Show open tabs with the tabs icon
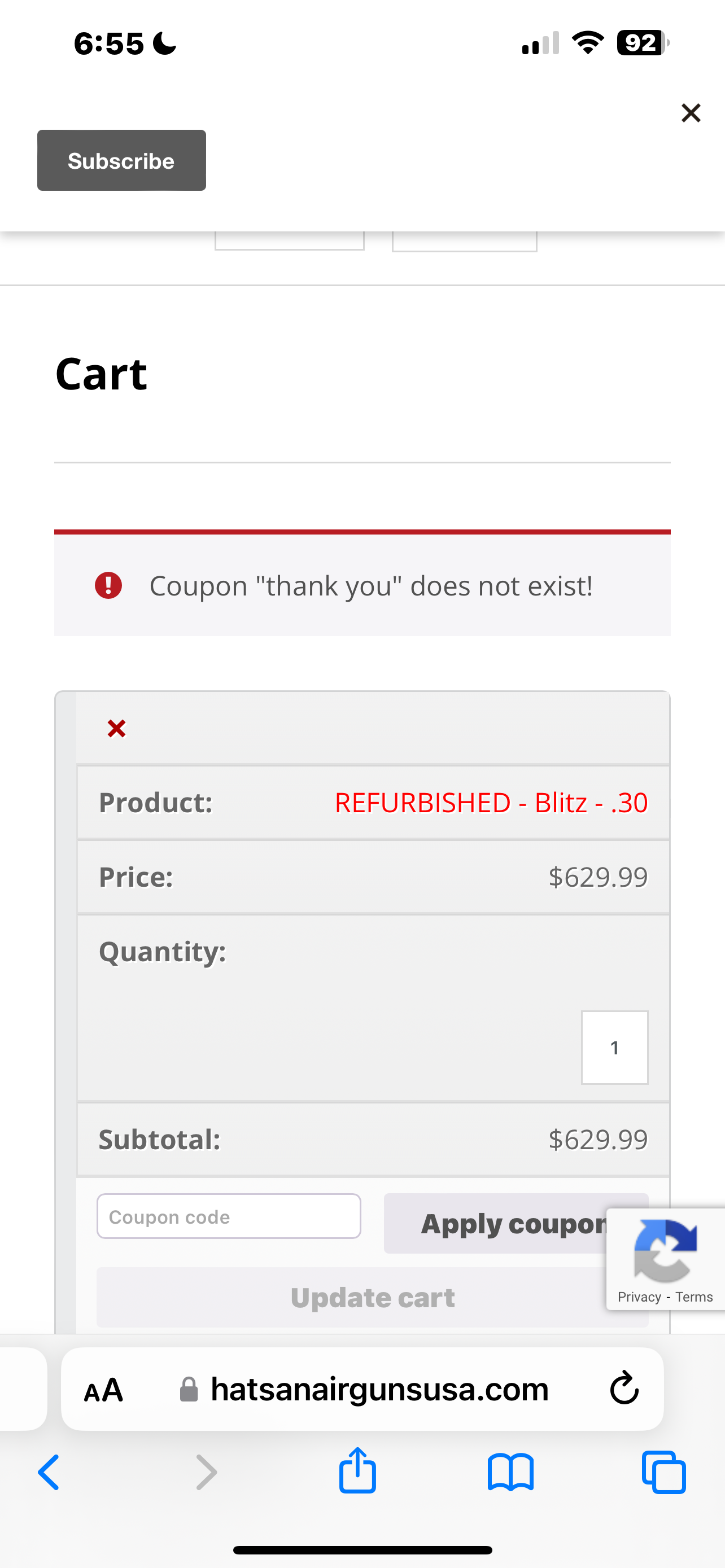725x1568 pixels. (x=663, y=1473)
